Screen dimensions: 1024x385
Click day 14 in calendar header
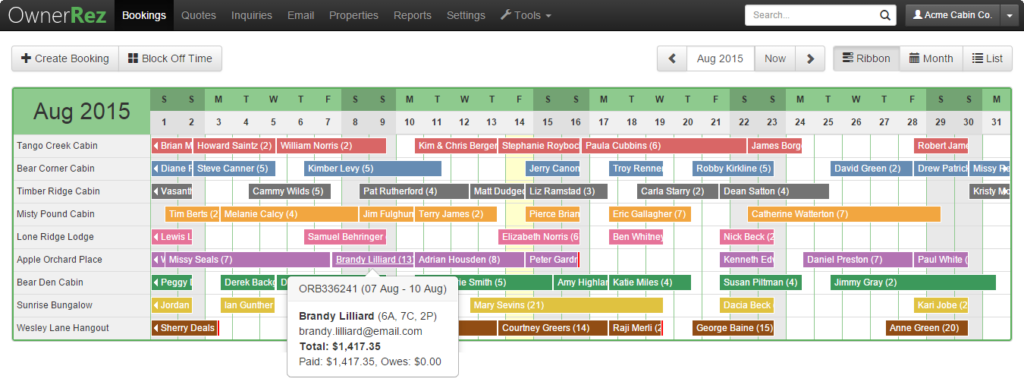click(x=519, y=122)
